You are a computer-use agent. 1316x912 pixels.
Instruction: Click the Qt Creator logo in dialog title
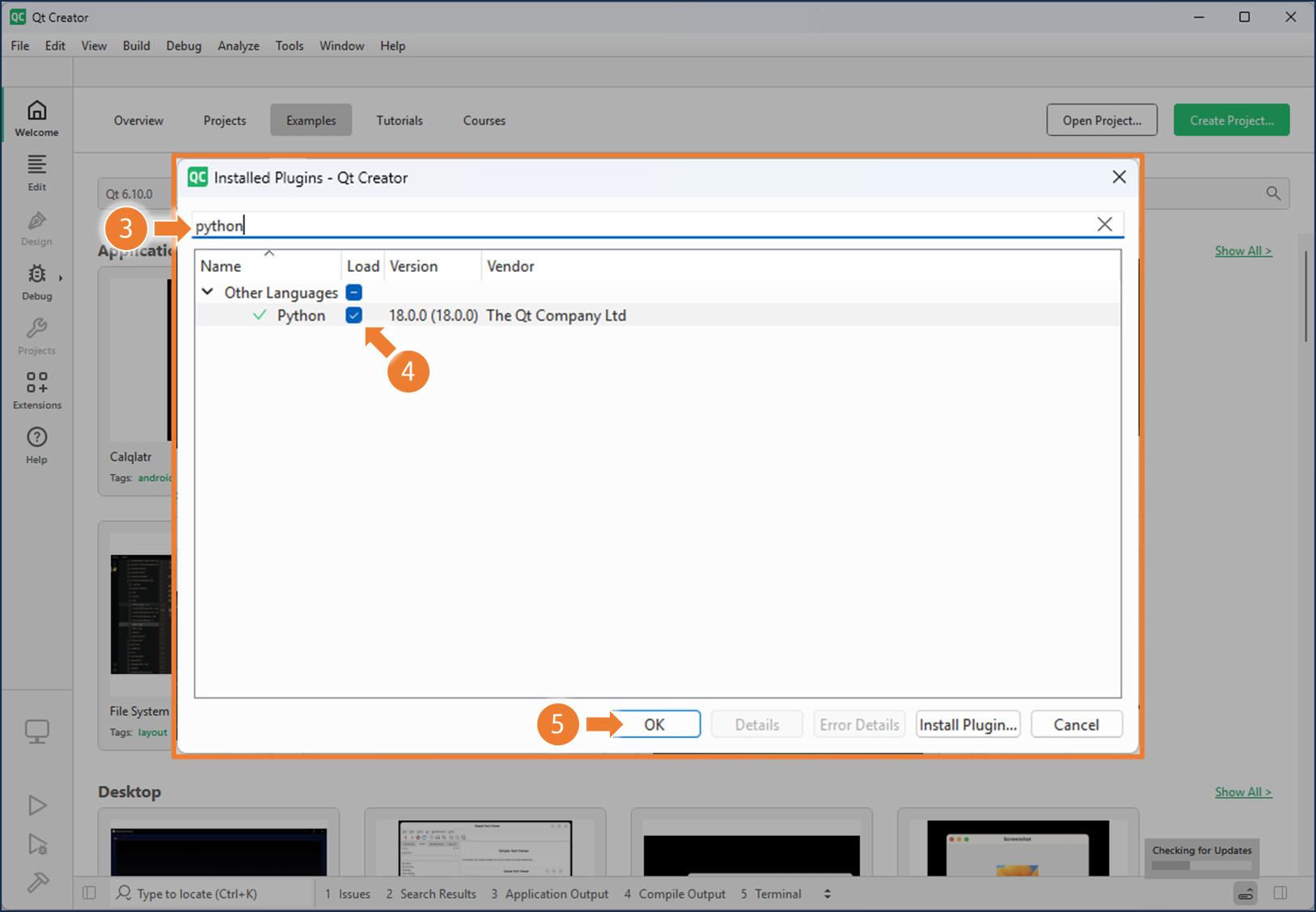pos(198,177)
